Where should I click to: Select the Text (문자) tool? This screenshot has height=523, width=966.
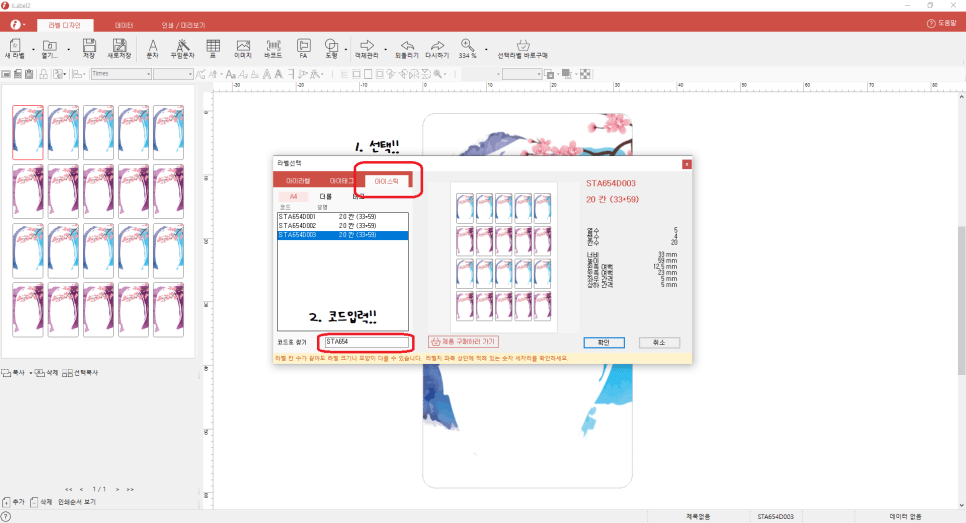[x=153, y=46]
